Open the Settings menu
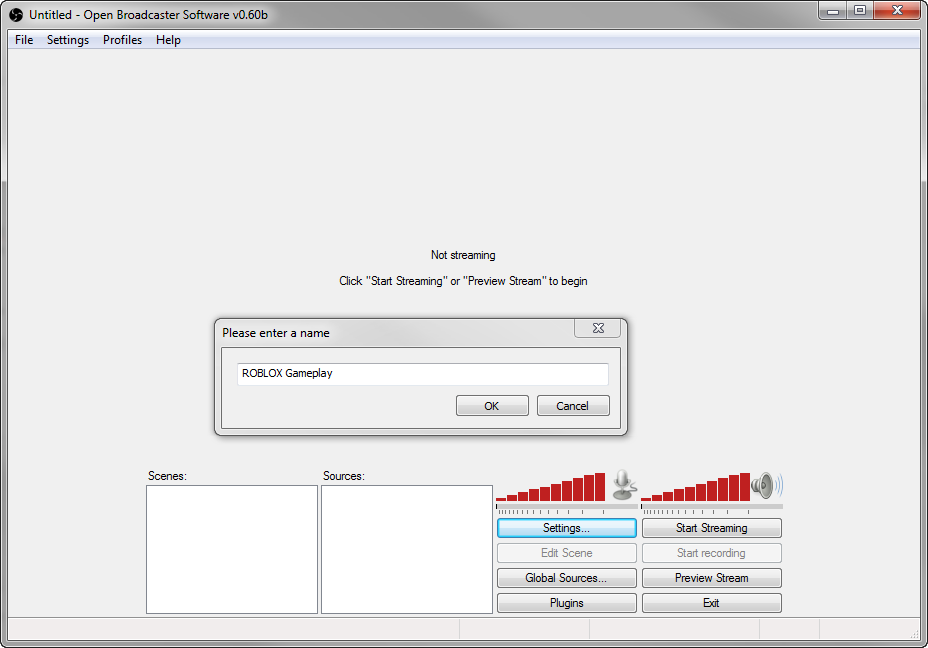Image resolution: width=928 pixels, height=648 pixels. click(68, 40)
